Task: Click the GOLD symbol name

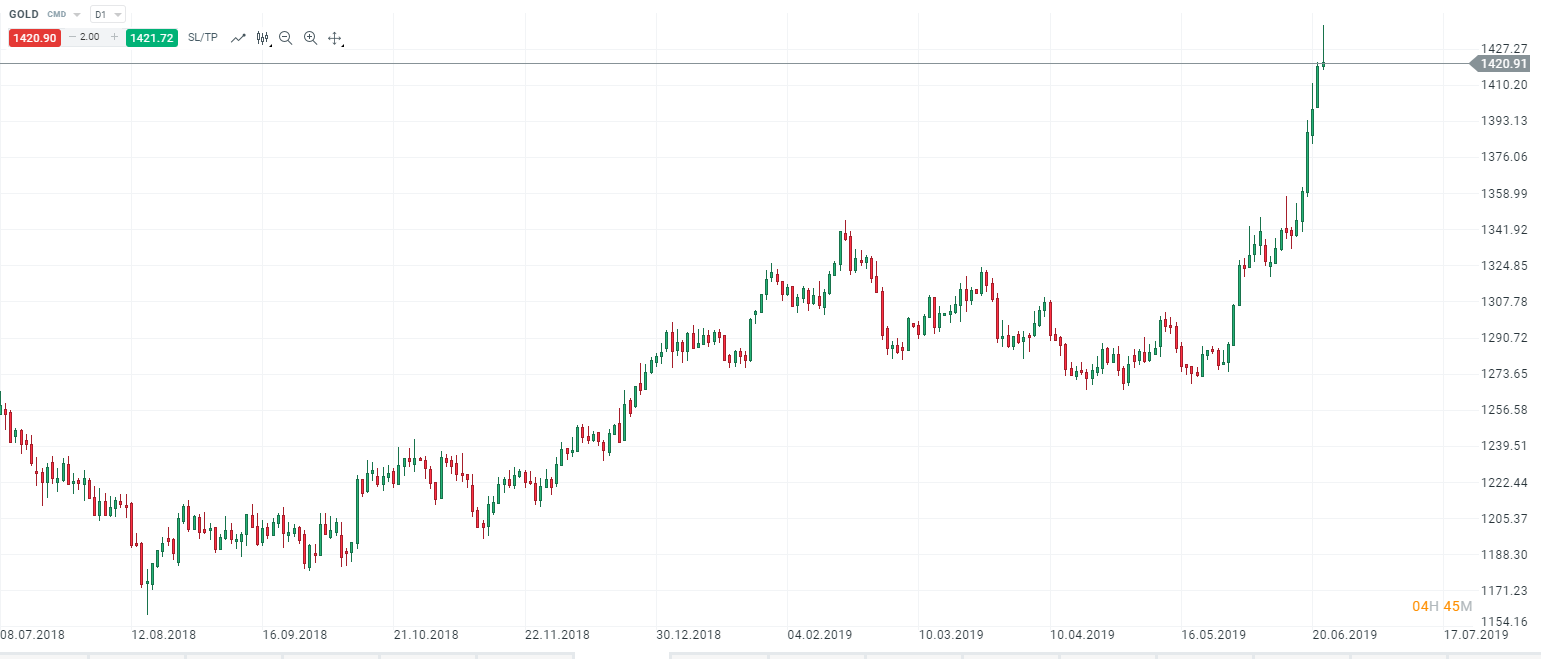Action: 24,15
